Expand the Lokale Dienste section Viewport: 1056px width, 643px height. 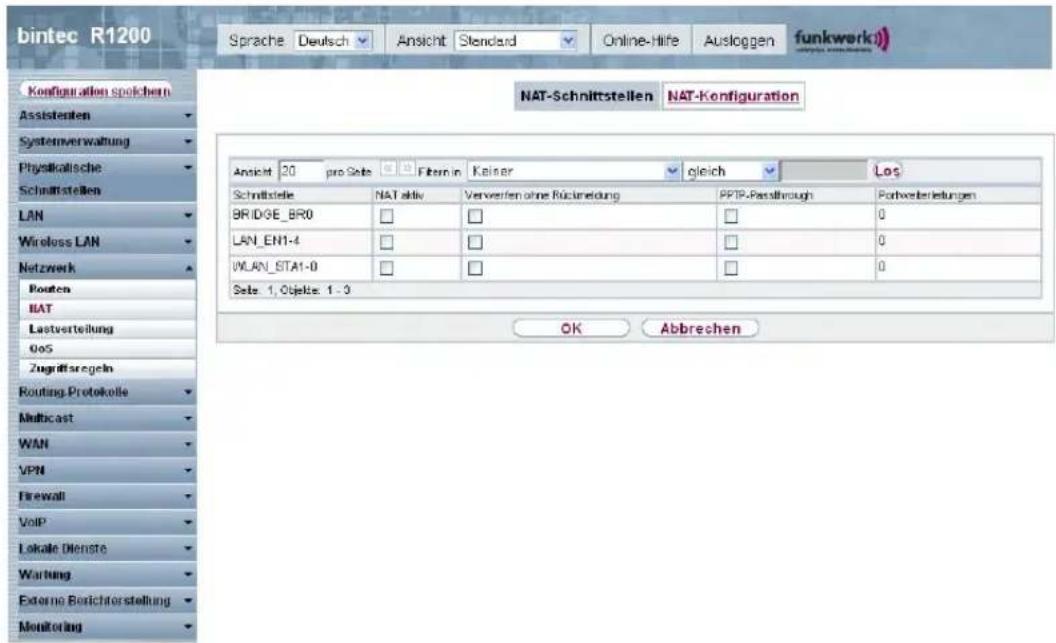pyautogui.click(x=106, y=548)
